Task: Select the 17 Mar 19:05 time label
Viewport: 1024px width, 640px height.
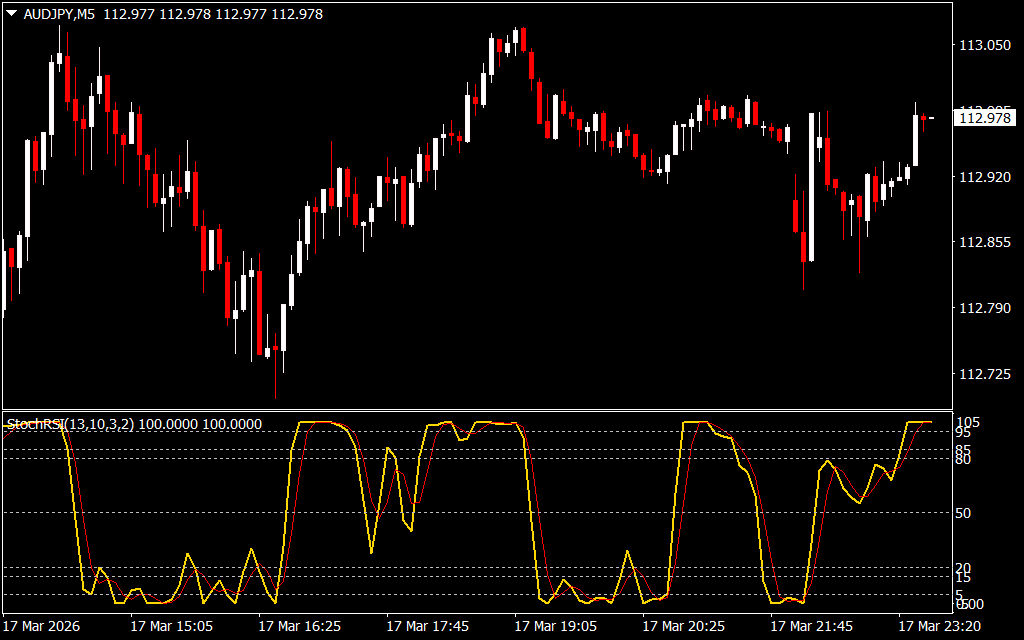Action: (x=555, y=626)
